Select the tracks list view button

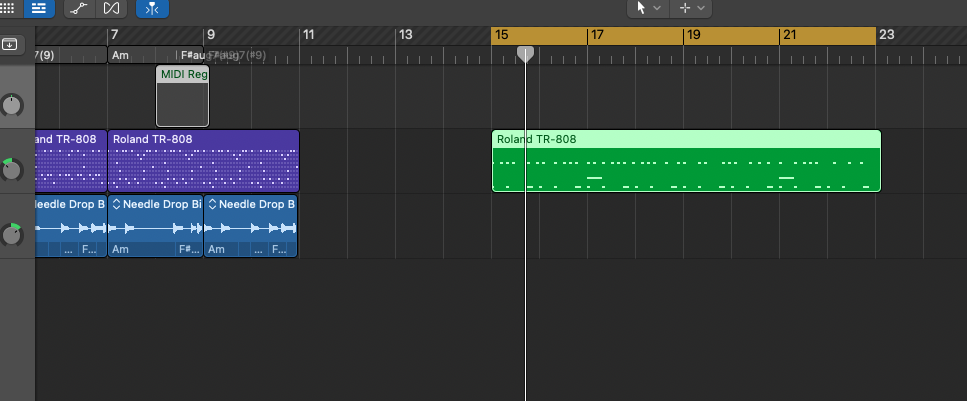click(x=39, y=8)
